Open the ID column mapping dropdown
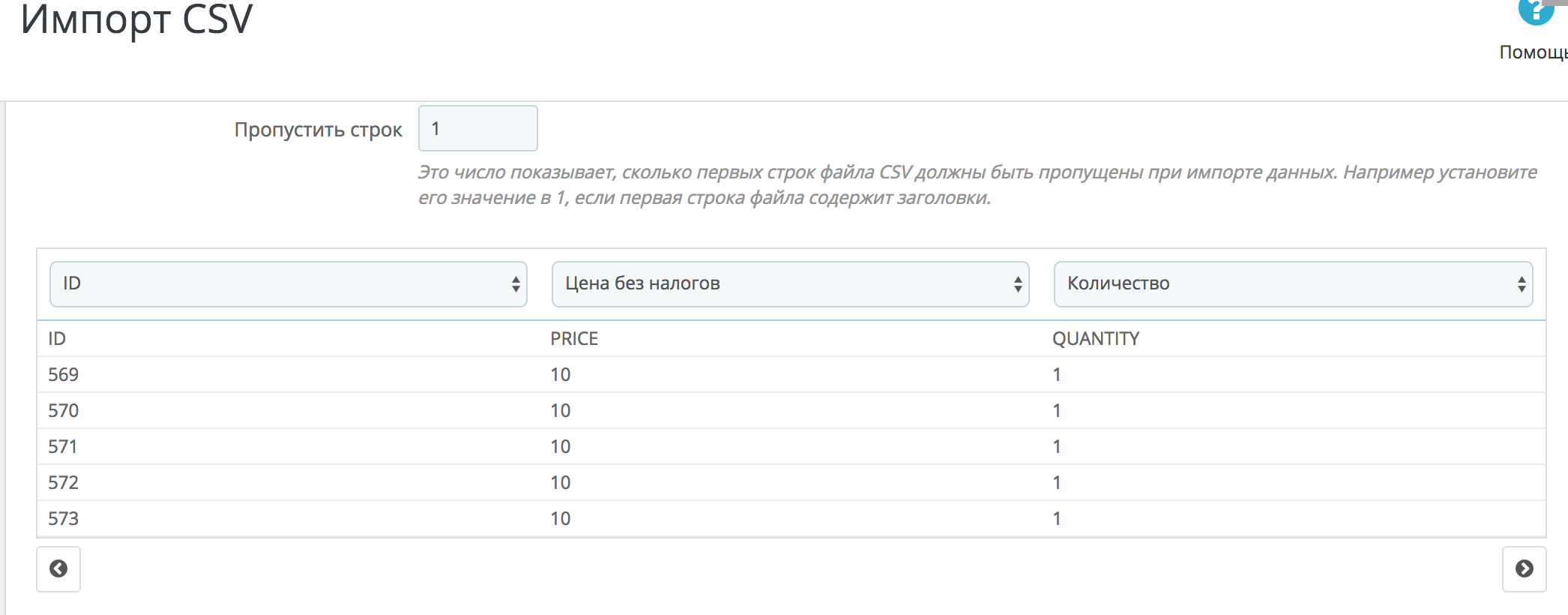 coord(289,283)
